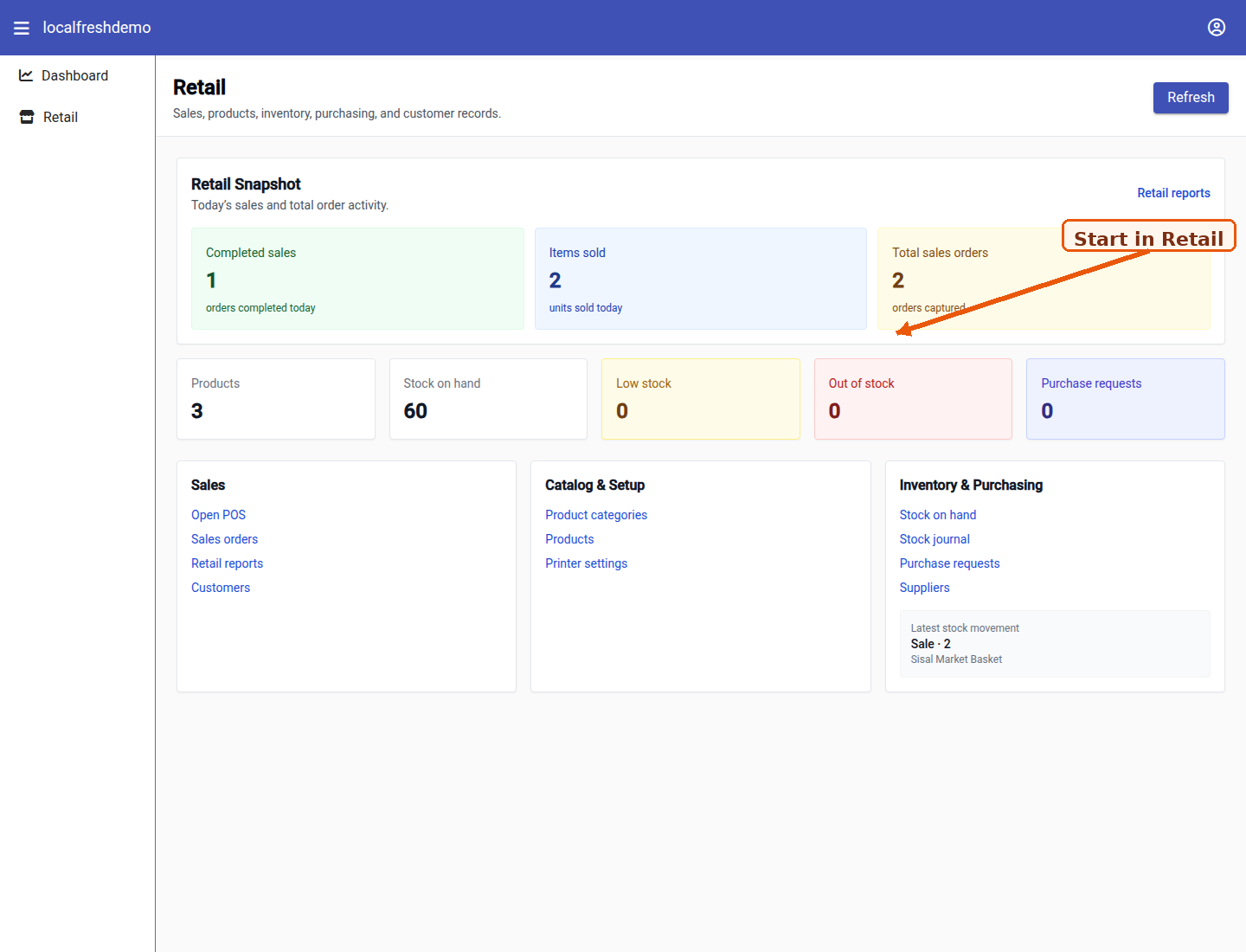
Task: Click the Catalog & Setup heading
Action: (x=594, y=486)
